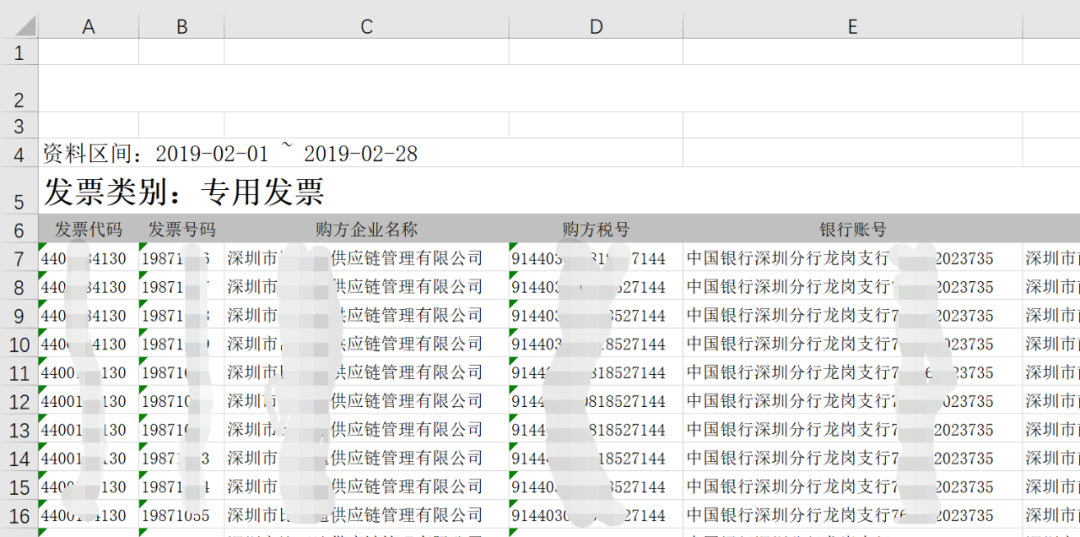Click the bank account cell in row 8
The width and height of the screenshot is (1080, 537).
[x=853, y=286]
